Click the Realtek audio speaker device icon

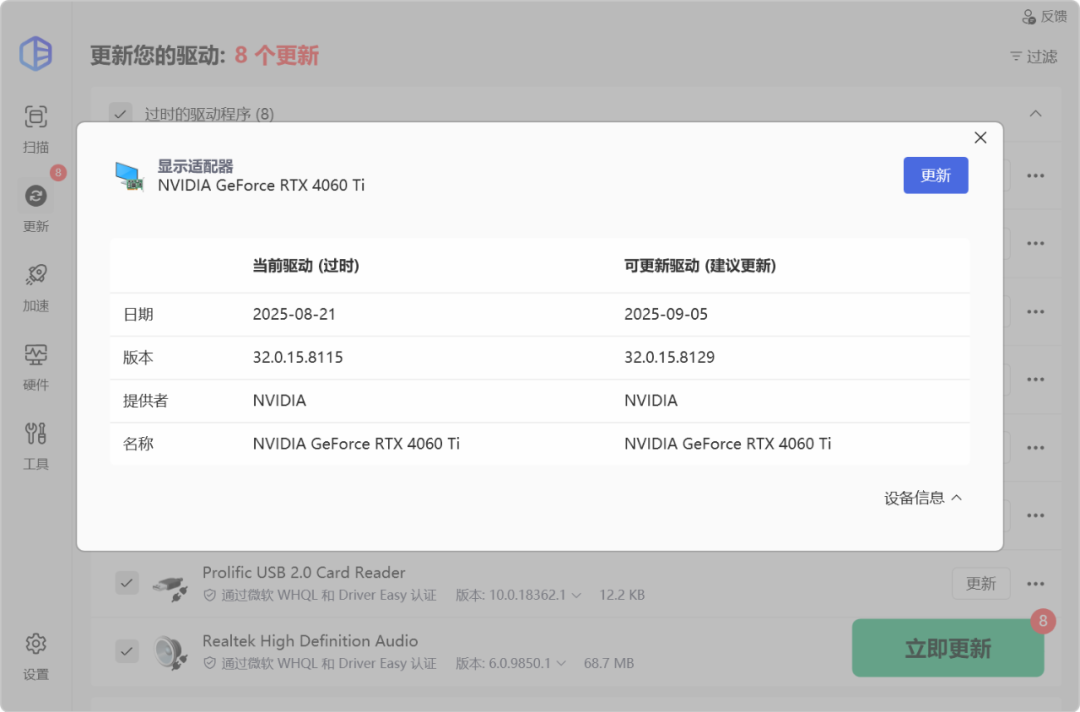pyautogui.click(x=170, y=652)
